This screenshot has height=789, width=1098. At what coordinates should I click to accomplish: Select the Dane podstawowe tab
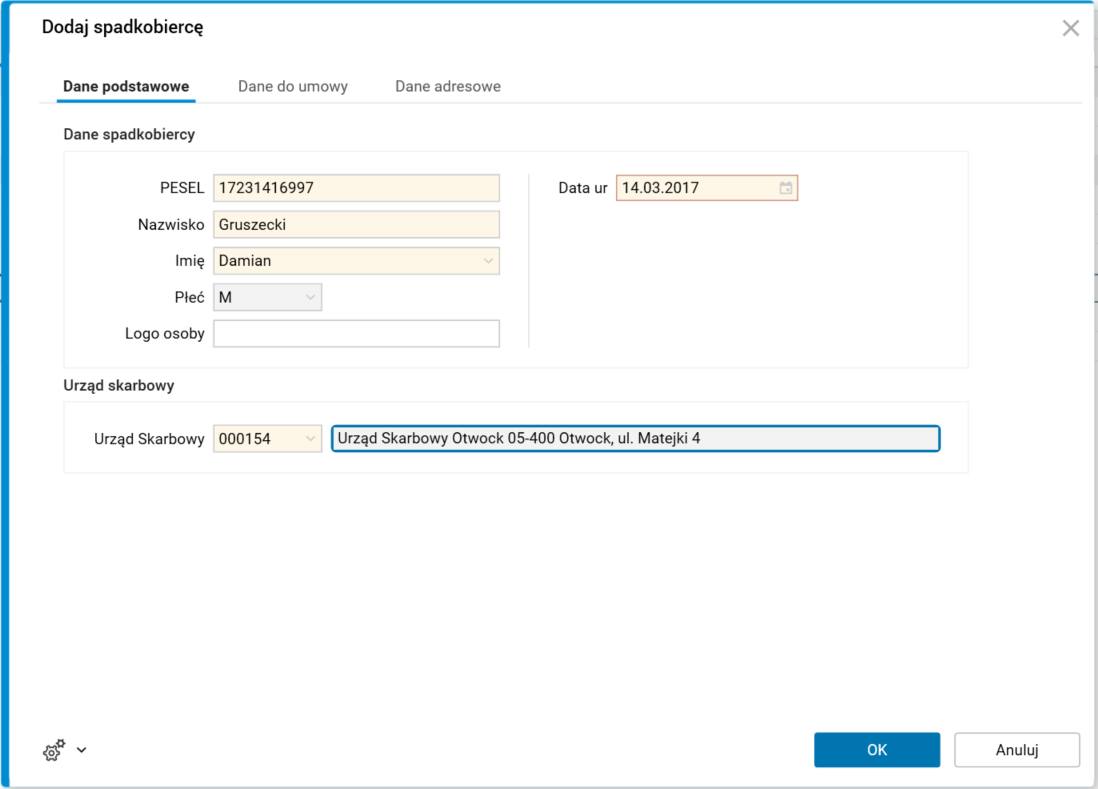pyautogui.click(x=126, y=86)
